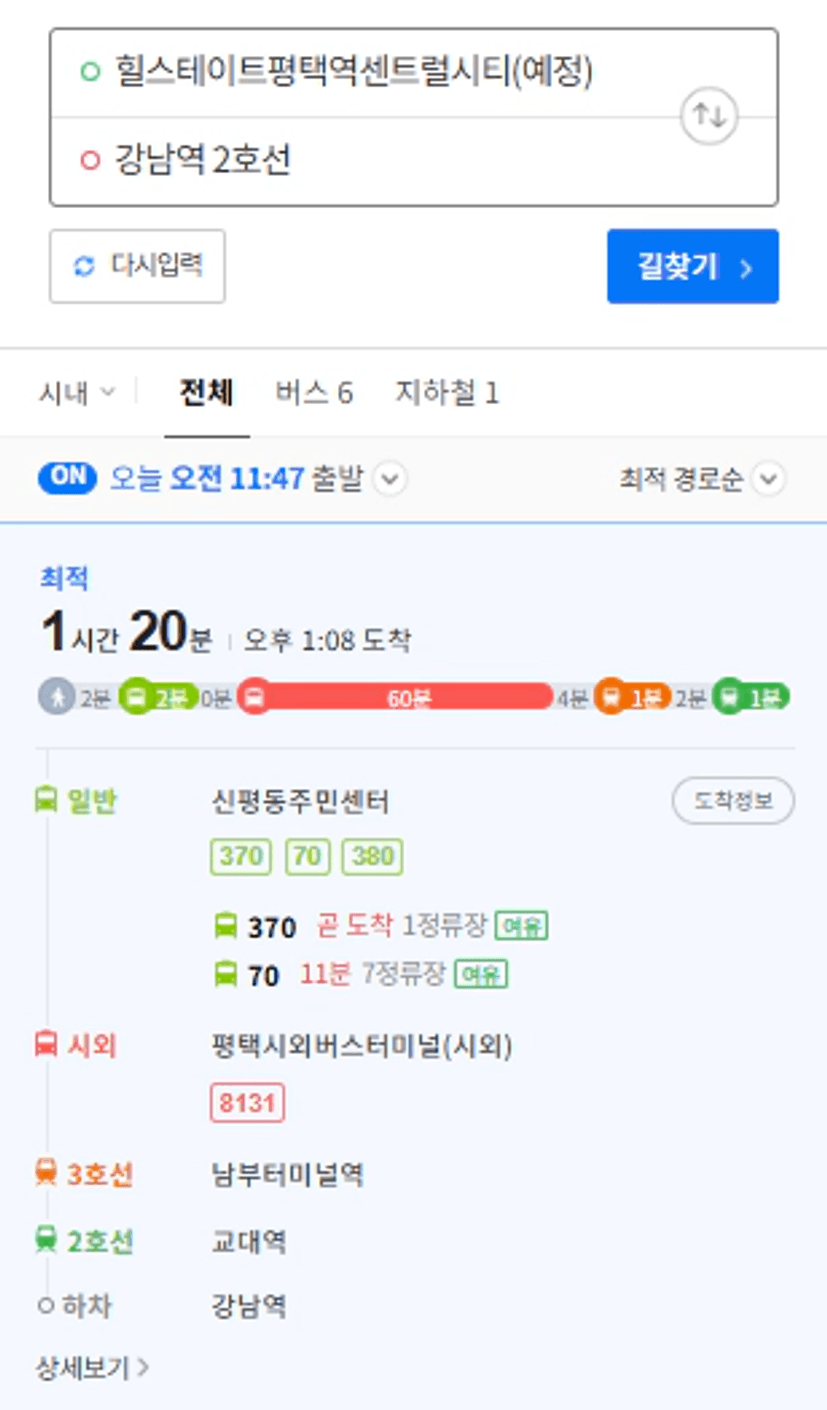This screenshot has height=1410, width=827.
Task: Click the green bus icon beside 일반
Action: 46,800
